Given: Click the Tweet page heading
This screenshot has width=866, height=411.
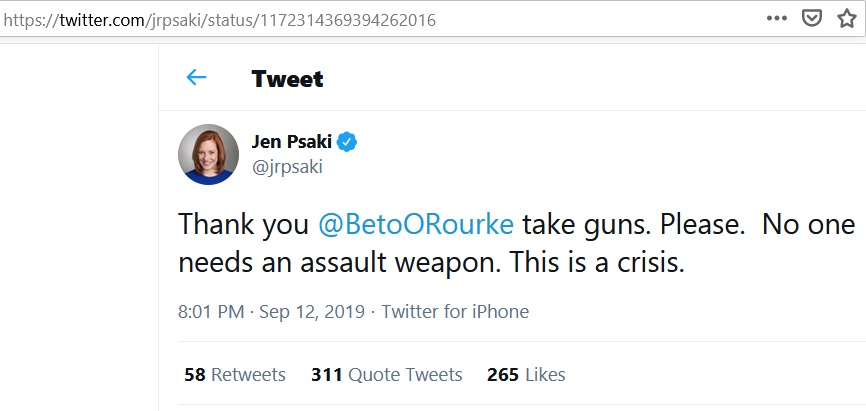Looking at the screenshot, I should click(287, 79).
